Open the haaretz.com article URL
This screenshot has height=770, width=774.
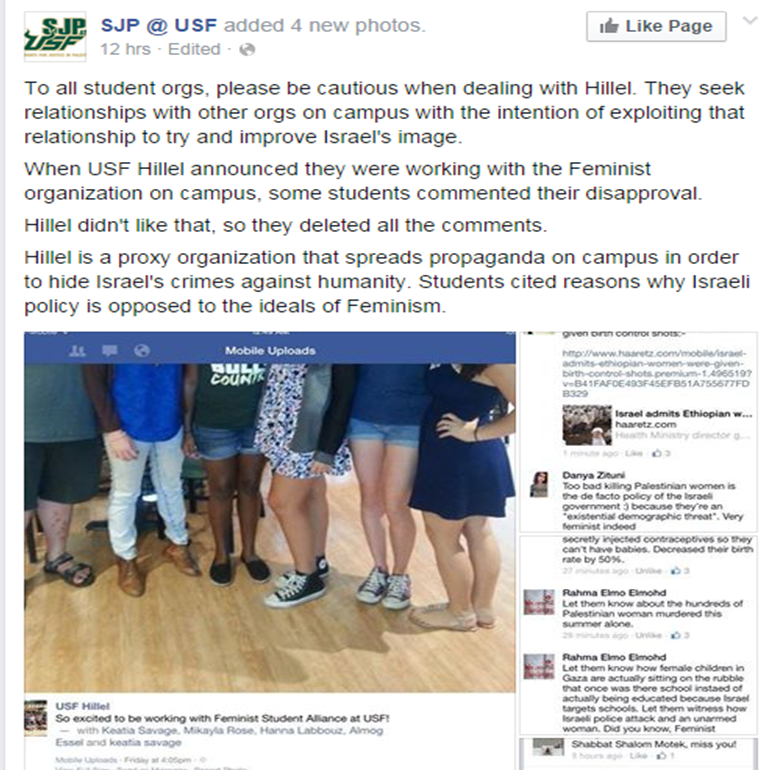[657, 373]
